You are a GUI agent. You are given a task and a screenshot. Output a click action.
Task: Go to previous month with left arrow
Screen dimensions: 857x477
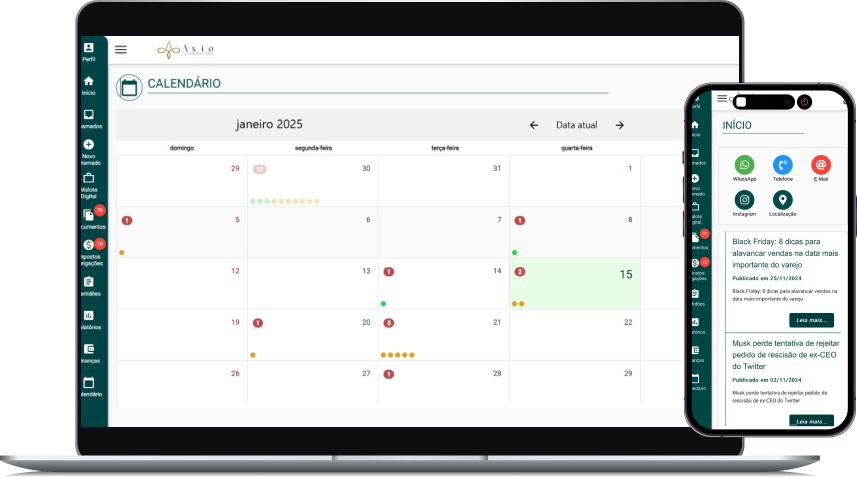click(x=534, y=125)
